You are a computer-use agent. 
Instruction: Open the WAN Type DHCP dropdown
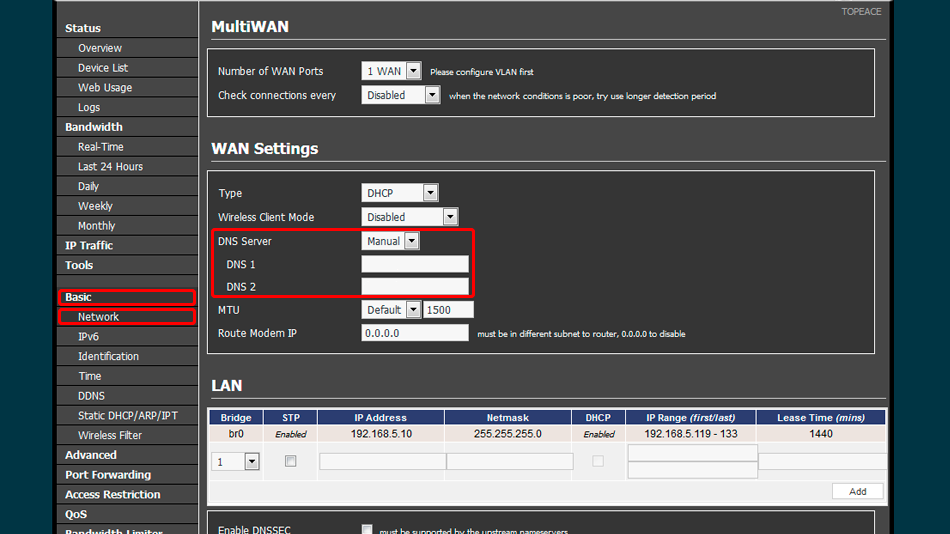coord(399,193)
